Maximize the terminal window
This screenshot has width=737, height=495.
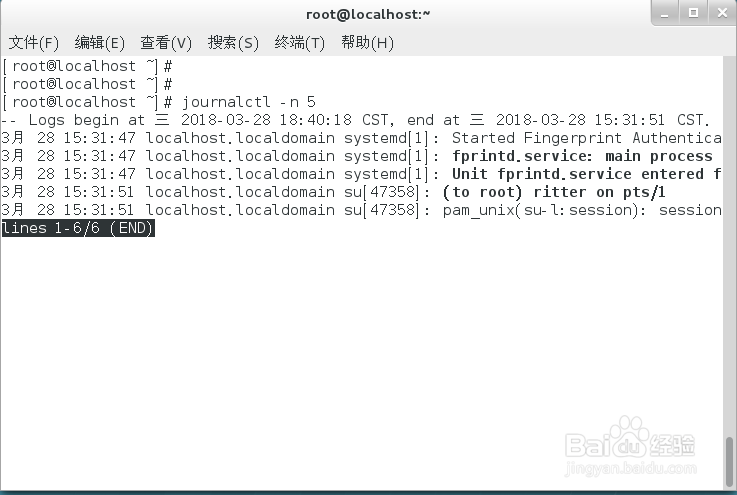point(693,13)
